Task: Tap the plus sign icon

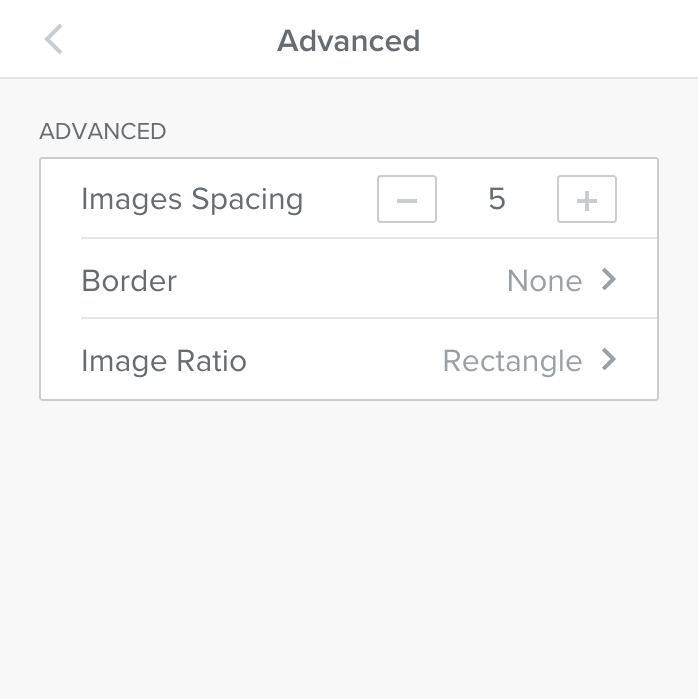Action: 587,200
